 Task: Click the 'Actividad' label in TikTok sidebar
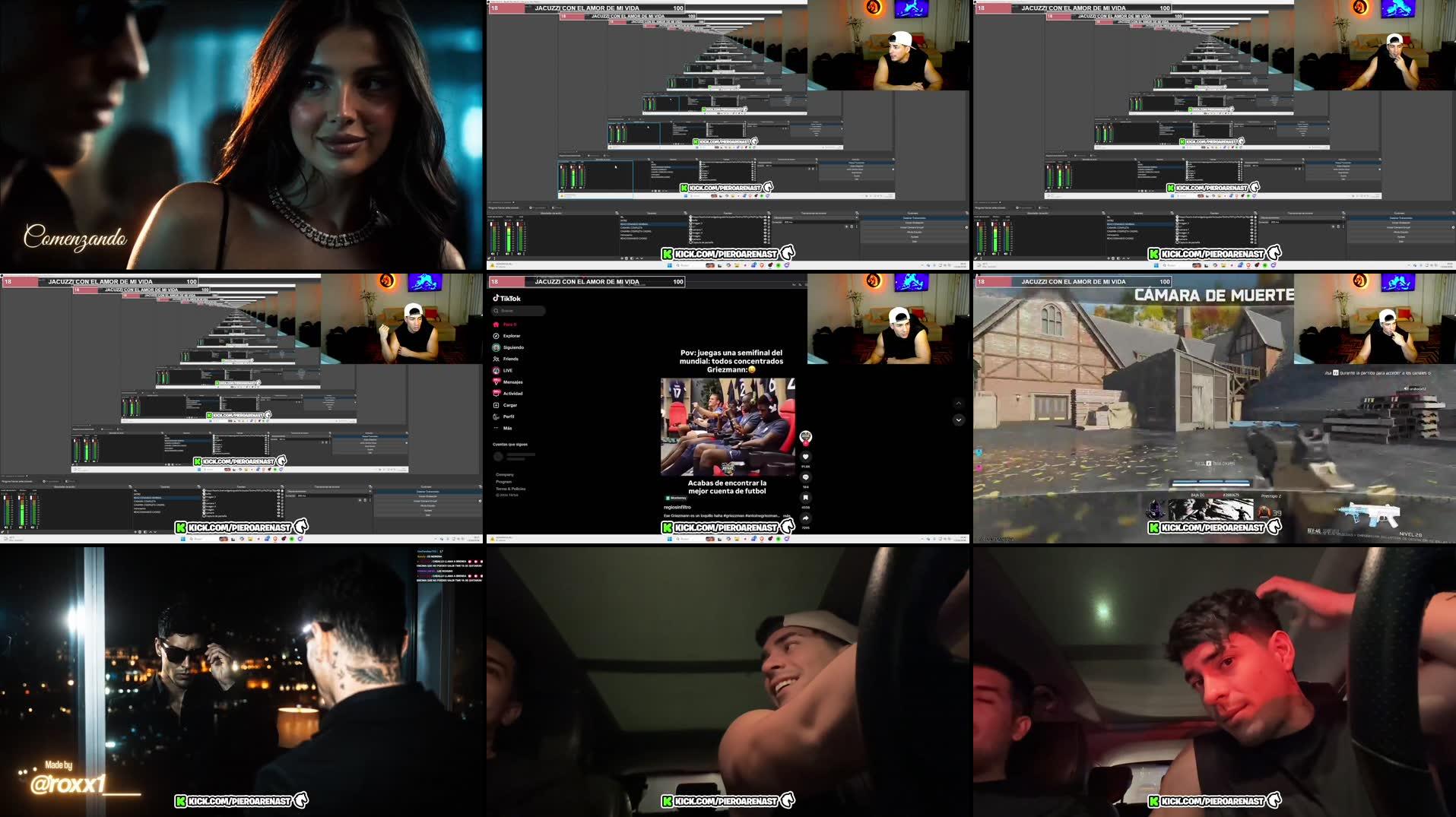click(x=512, y=394)
